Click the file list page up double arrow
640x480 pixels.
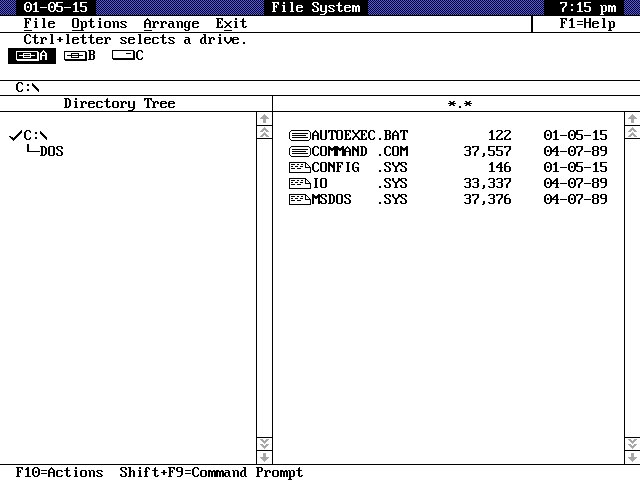point(632,132)
